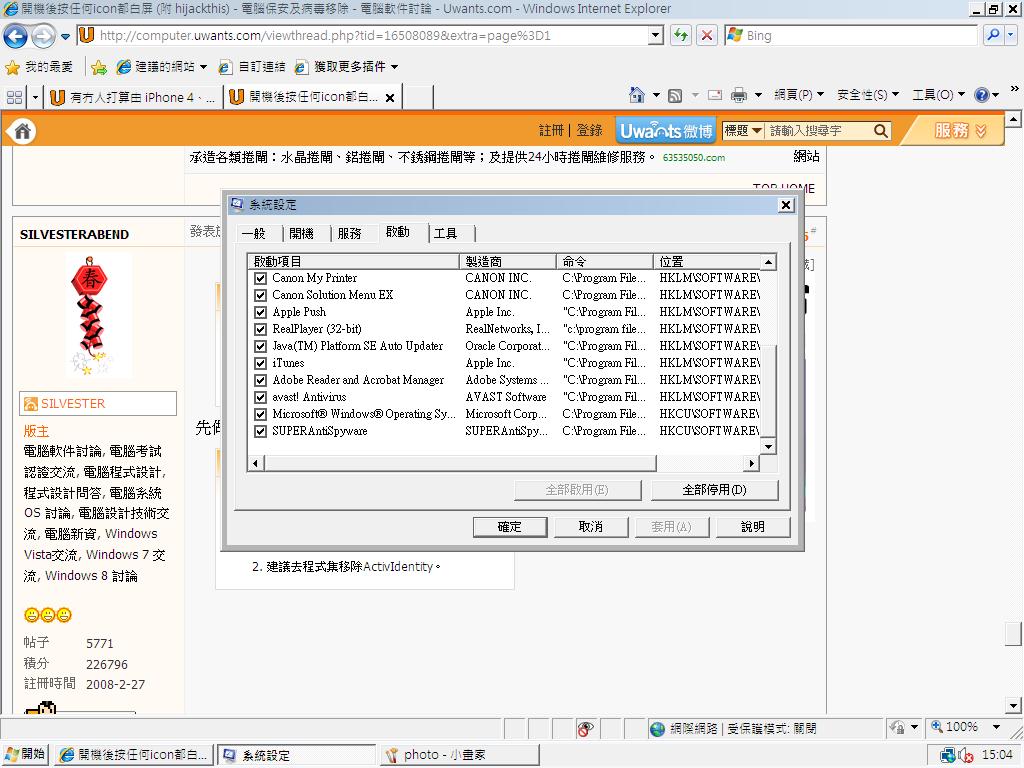Viewport: 1024px width, 768px height.
Task: Click the RSS feeds icon
Action: pos(675,96)
